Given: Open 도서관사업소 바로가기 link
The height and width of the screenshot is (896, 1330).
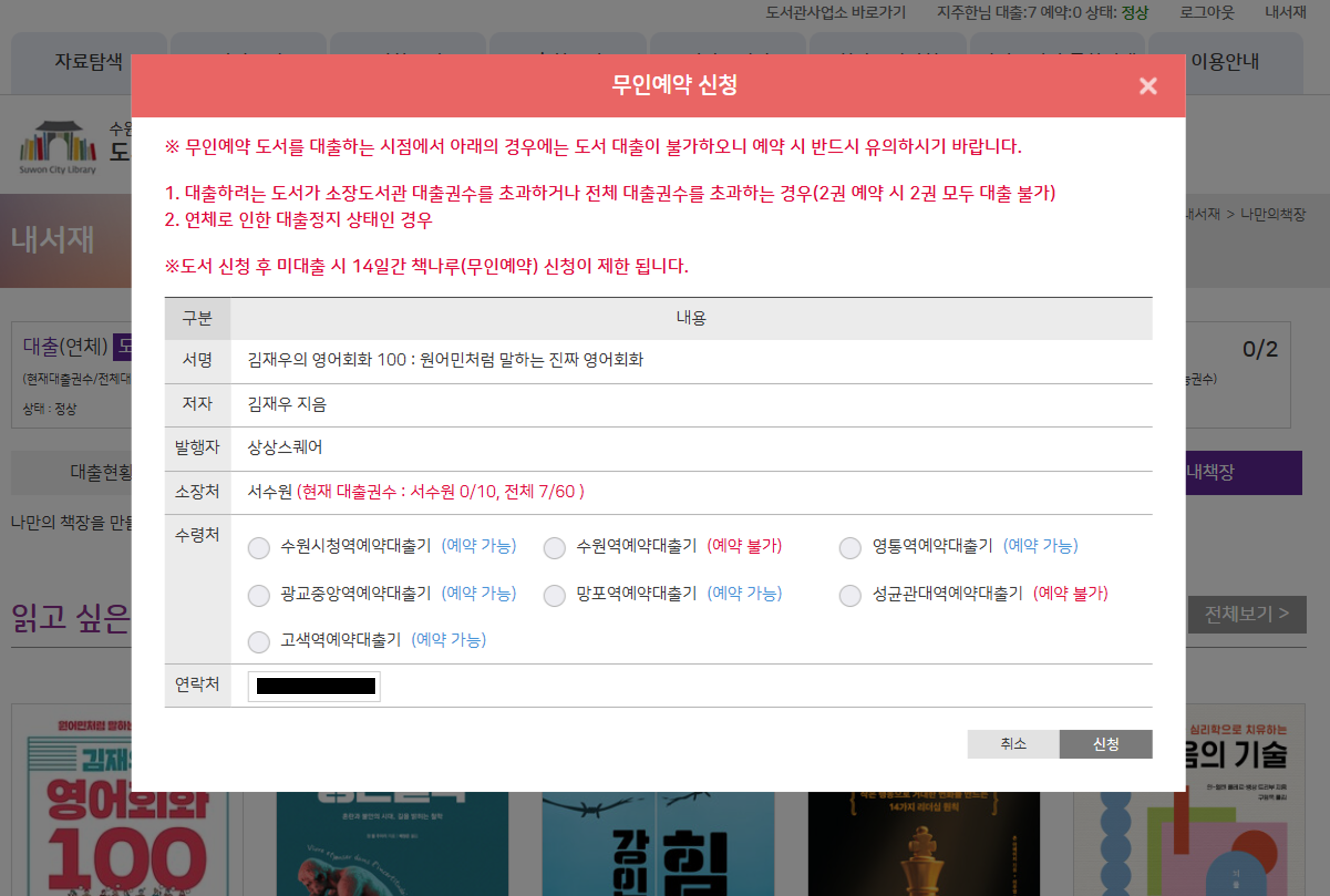Looking at the screenshot, I should (x=835, y=13).
